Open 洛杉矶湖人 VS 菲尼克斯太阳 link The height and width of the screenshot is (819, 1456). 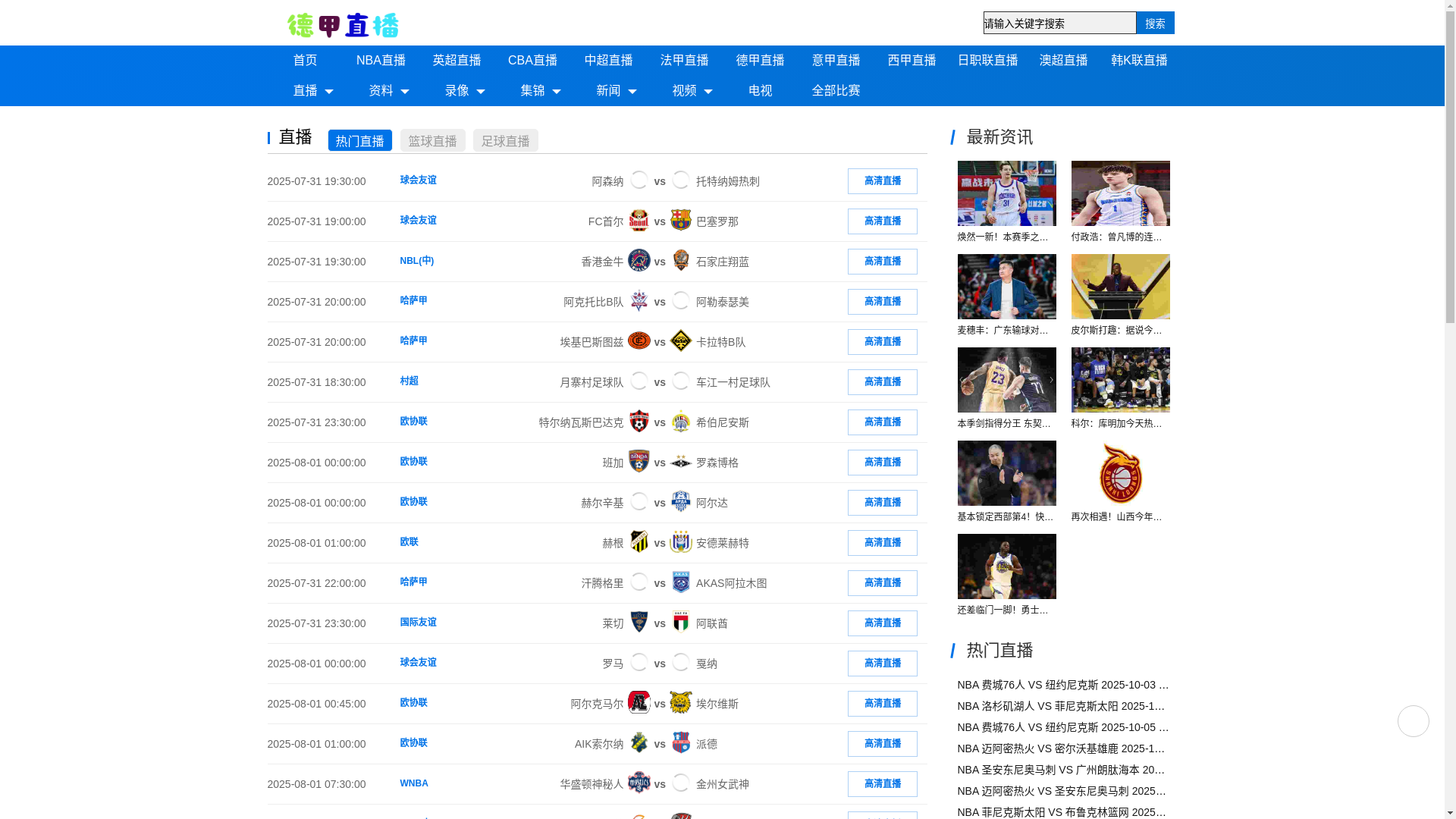[1062, 706]
